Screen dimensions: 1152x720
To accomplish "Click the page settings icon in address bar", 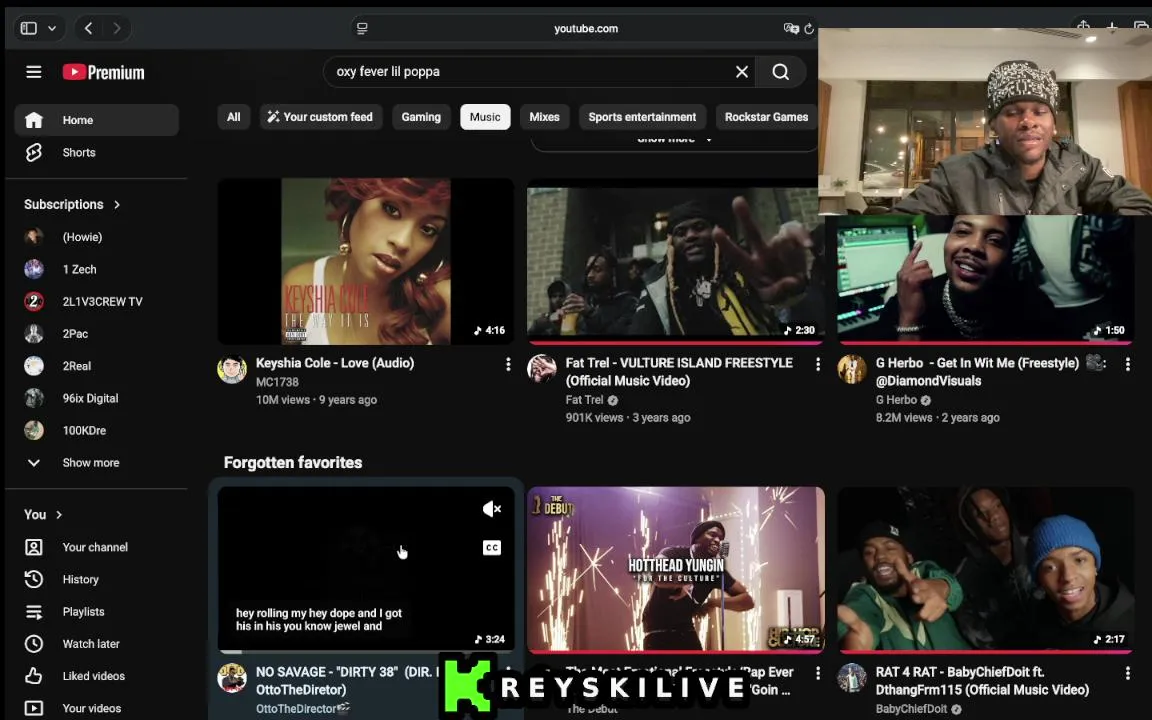I will coord(362,29).
